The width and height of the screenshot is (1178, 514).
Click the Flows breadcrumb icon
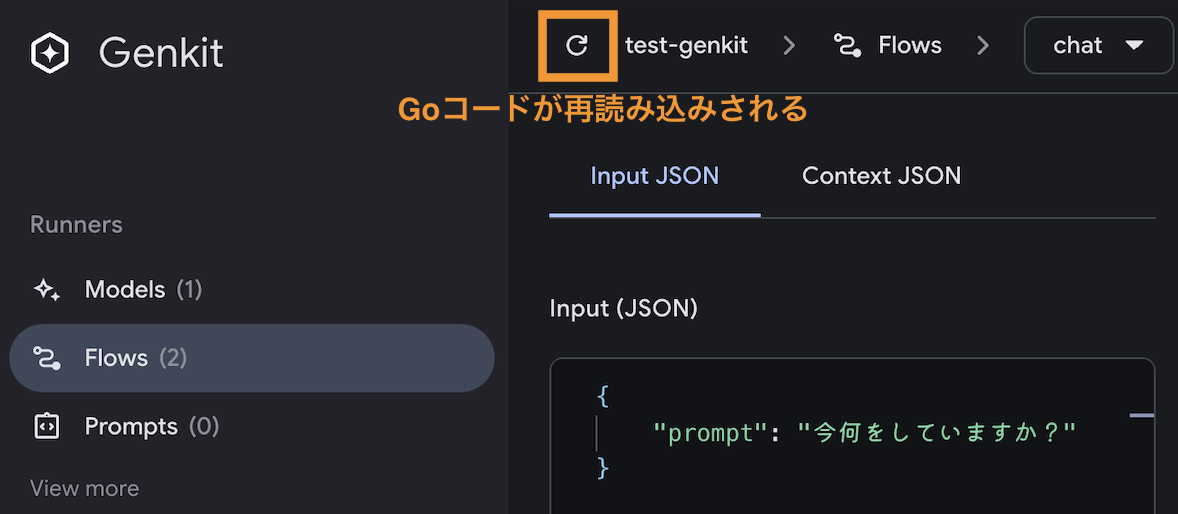point(847,47)
